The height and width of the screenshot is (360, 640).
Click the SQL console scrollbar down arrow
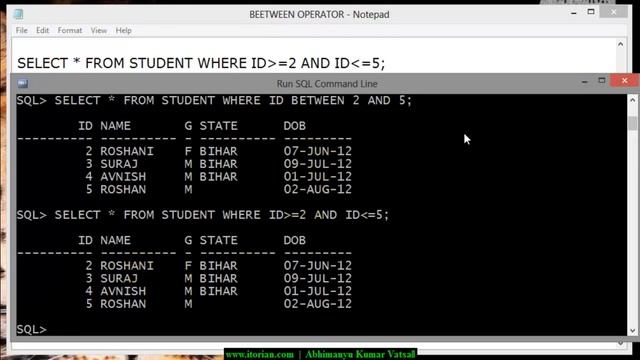(x=633, y=331)
